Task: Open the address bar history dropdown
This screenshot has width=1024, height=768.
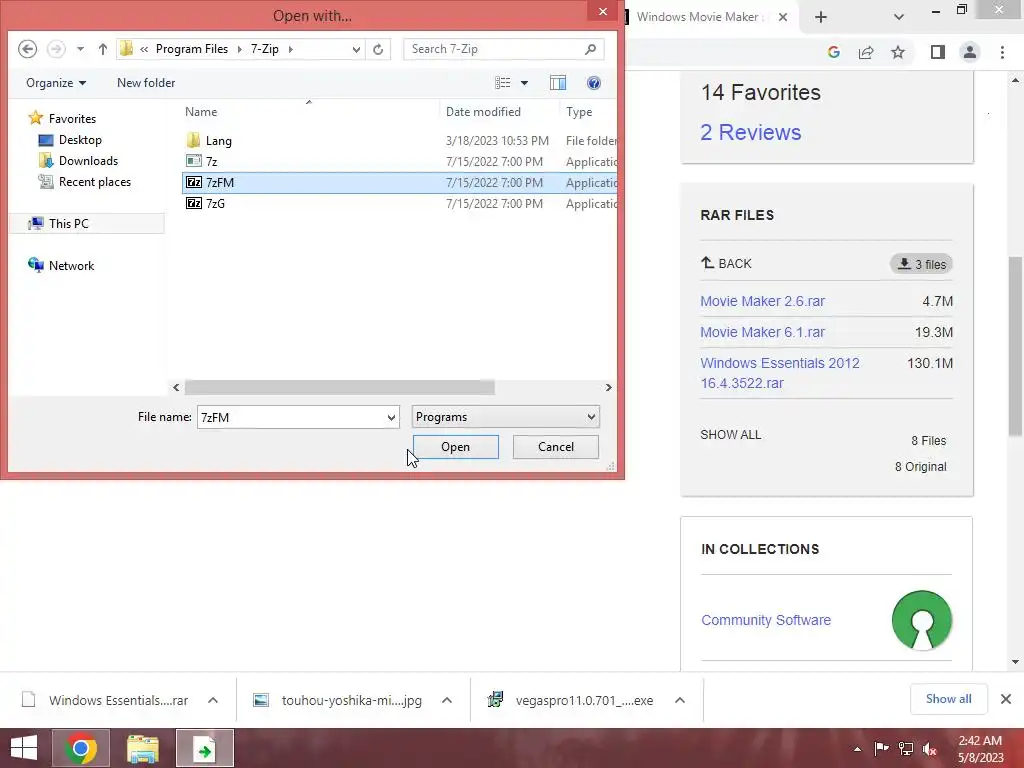Action: click(356, 49)
